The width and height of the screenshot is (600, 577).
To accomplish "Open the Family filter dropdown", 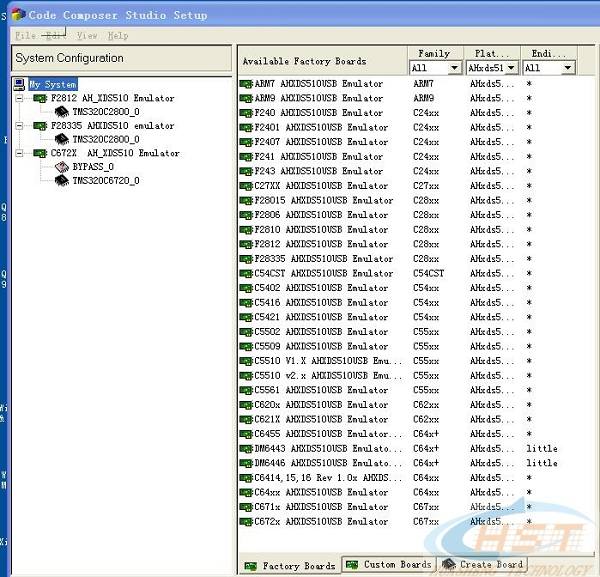I will tap(454, 68).
